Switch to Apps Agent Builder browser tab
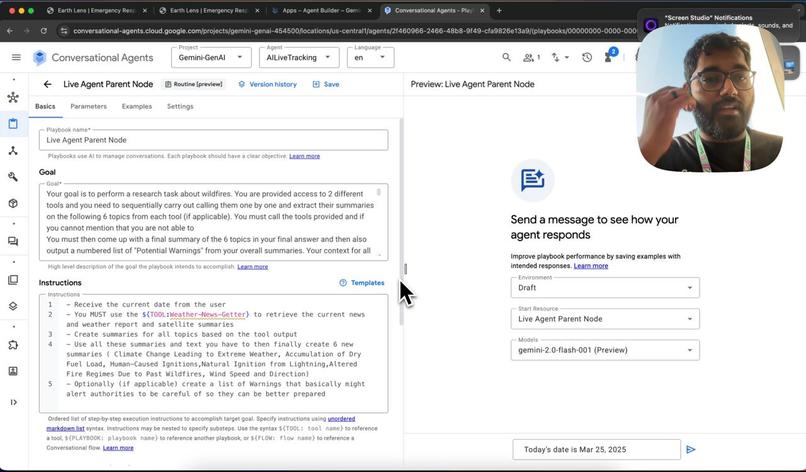Screen dimensions: 806x472 tap(321, 10)
